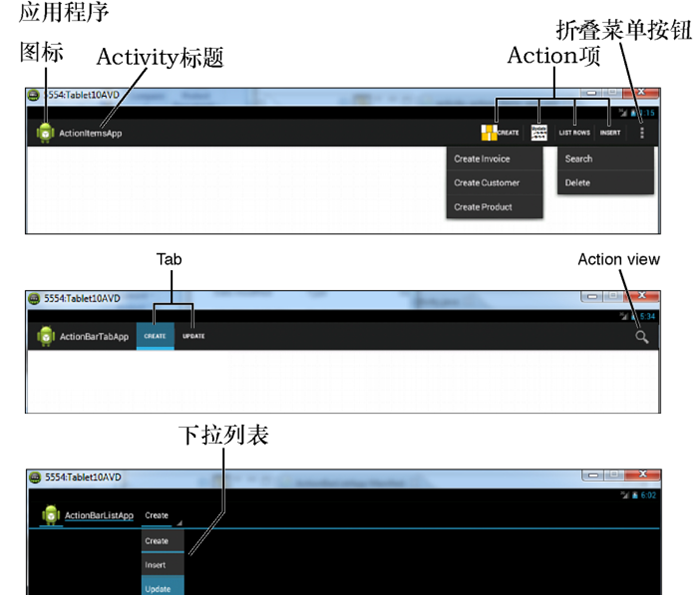The width and height of the screenshot is (700, 595).
Task: Choose Create Customer from submenu
Action: [495, 183]
